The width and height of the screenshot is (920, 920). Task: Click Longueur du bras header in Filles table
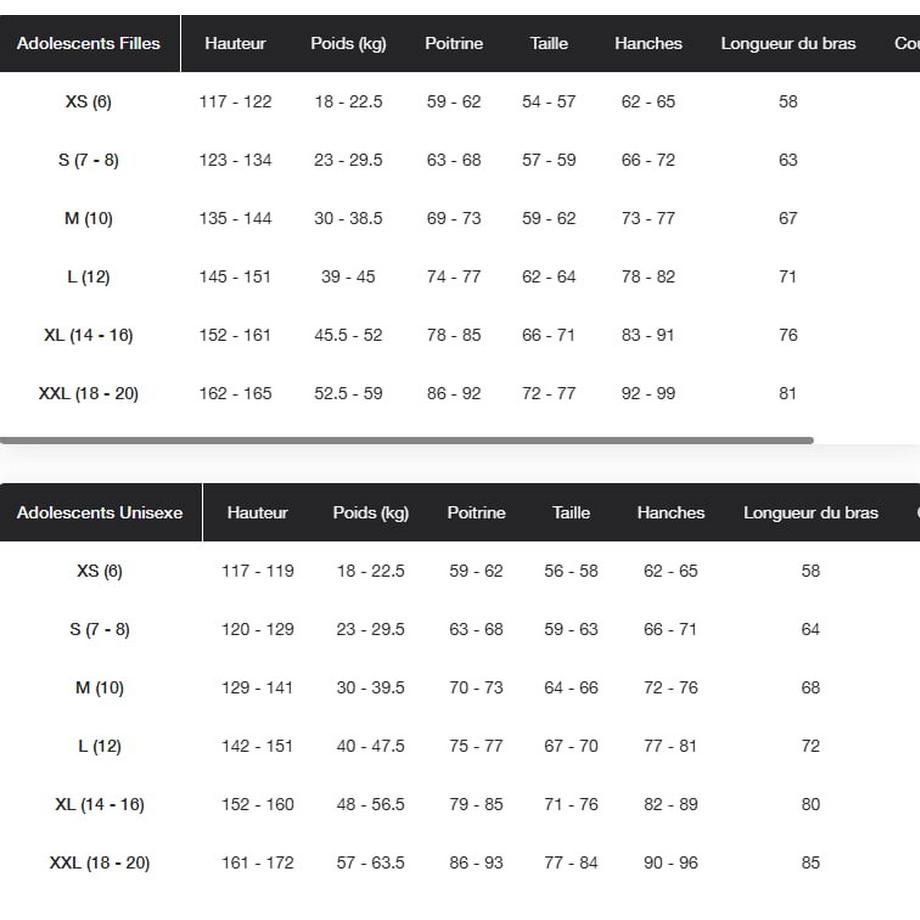point(788,43)
